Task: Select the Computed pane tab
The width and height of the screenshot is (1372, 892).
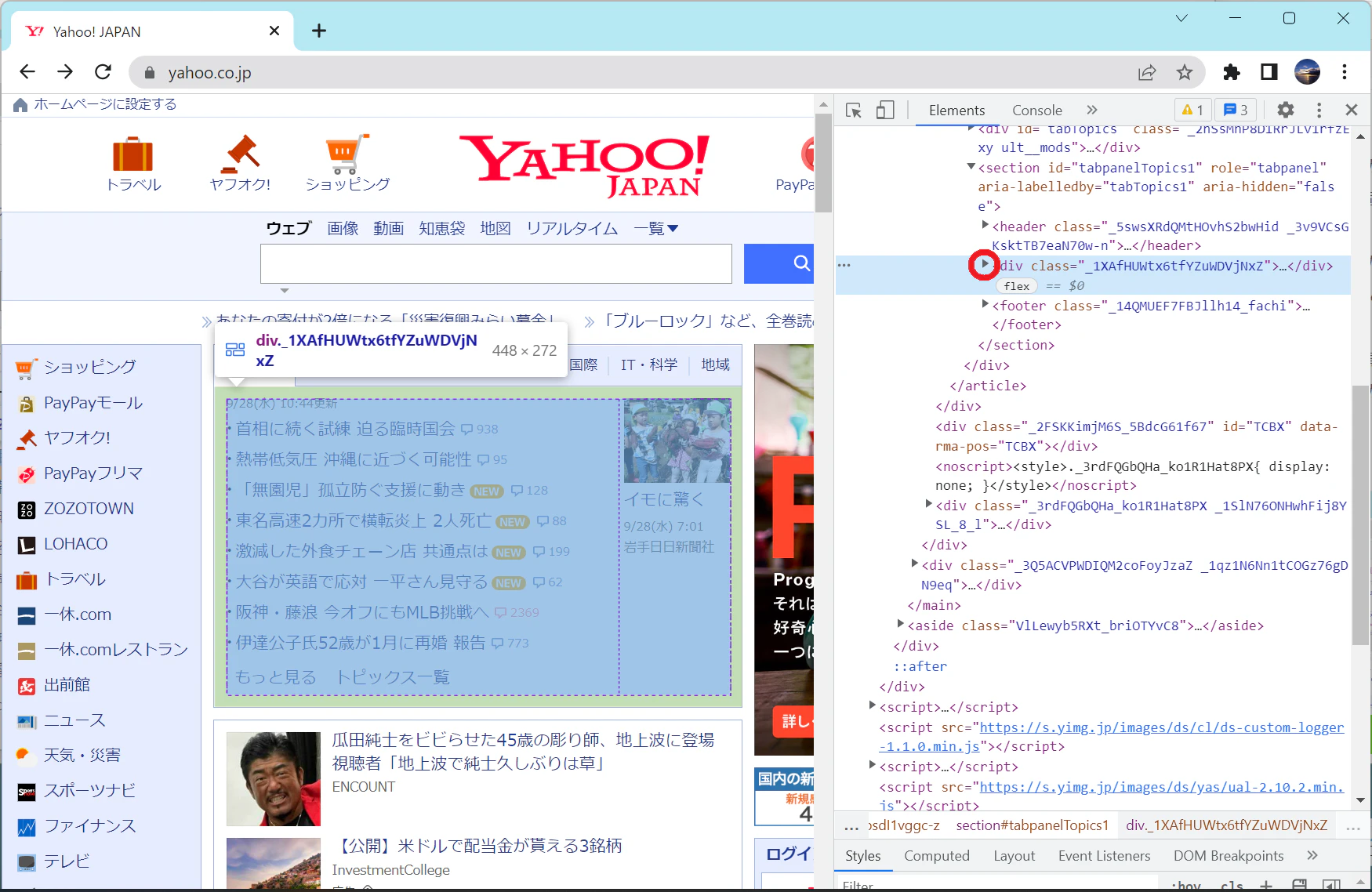Action: [x=937, y=856]
